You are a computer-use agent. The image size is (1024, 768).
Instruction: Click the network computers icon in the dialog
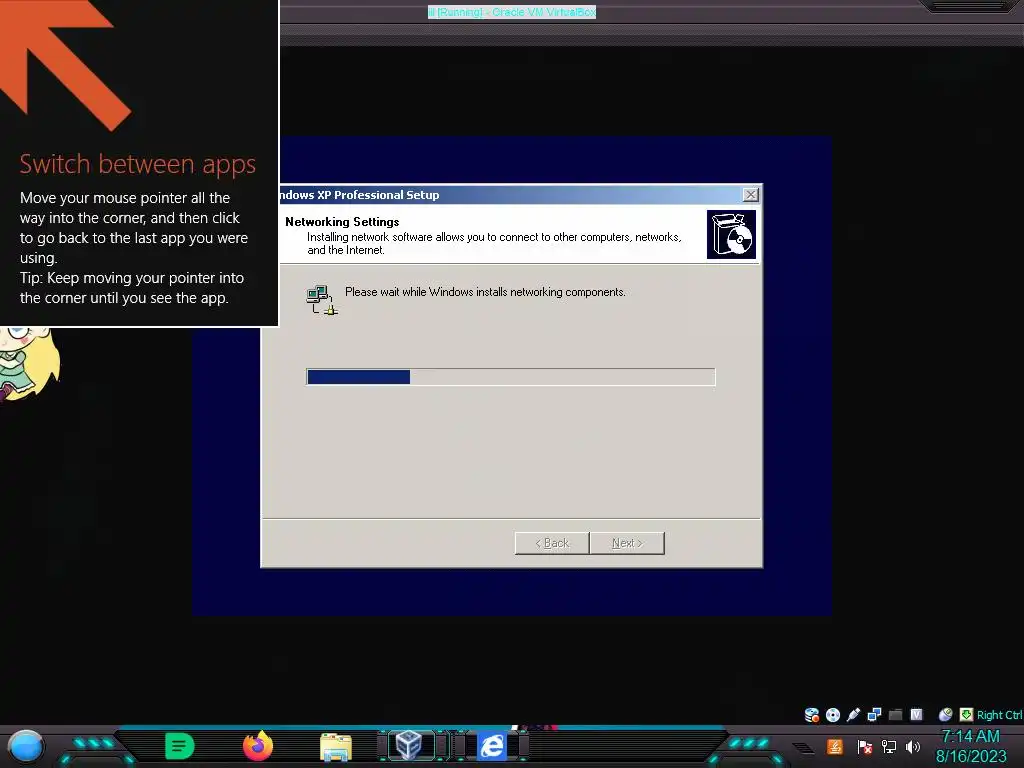pyautogui.click(x=321, y=300)
